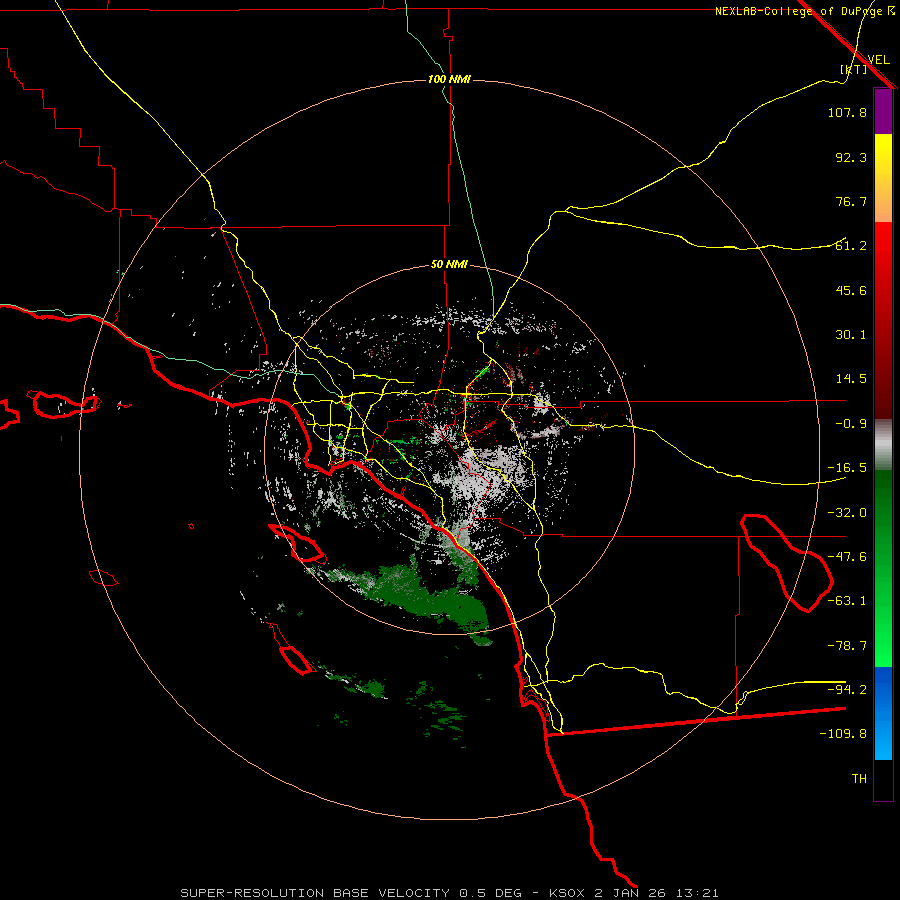The image size is (900, 900).
Task: Click the VEL legend title
Action: pyautogui.click(x=878, y=60)
